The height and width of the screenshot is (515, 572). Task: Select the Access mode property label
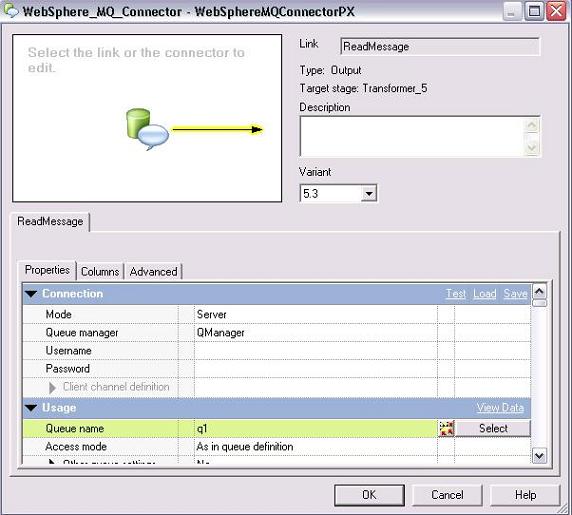click(x=76, y=446)
